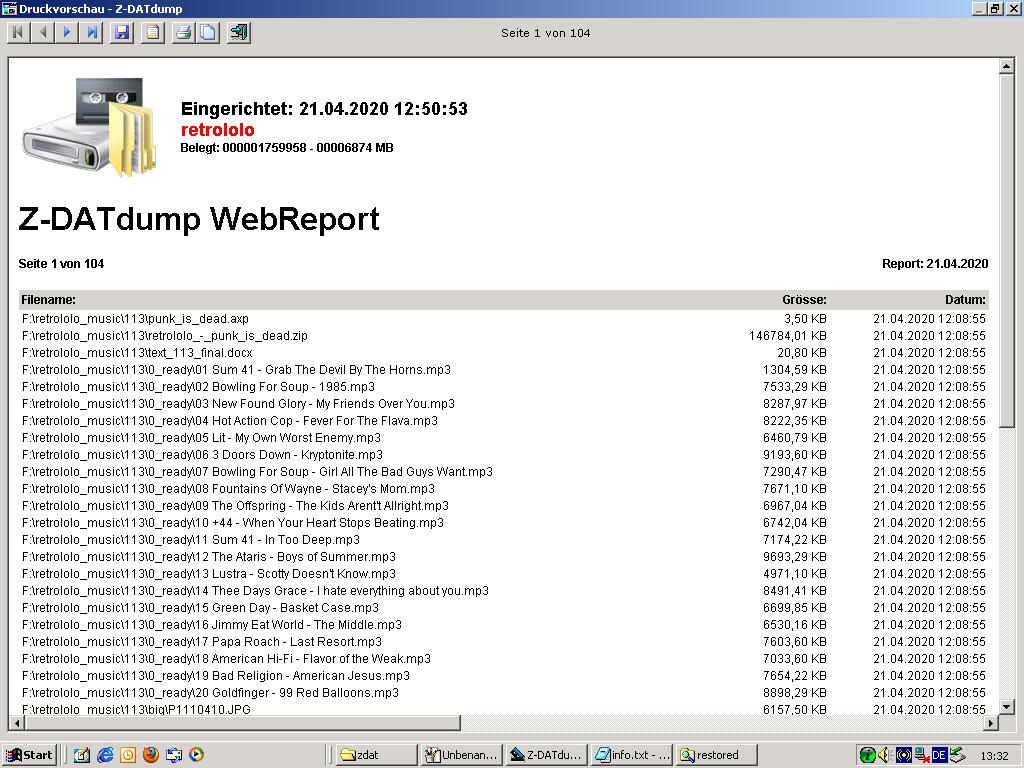Screen dimensions: 1024x768
Task: Click the Filename: column header
Action: pos(48,300)
